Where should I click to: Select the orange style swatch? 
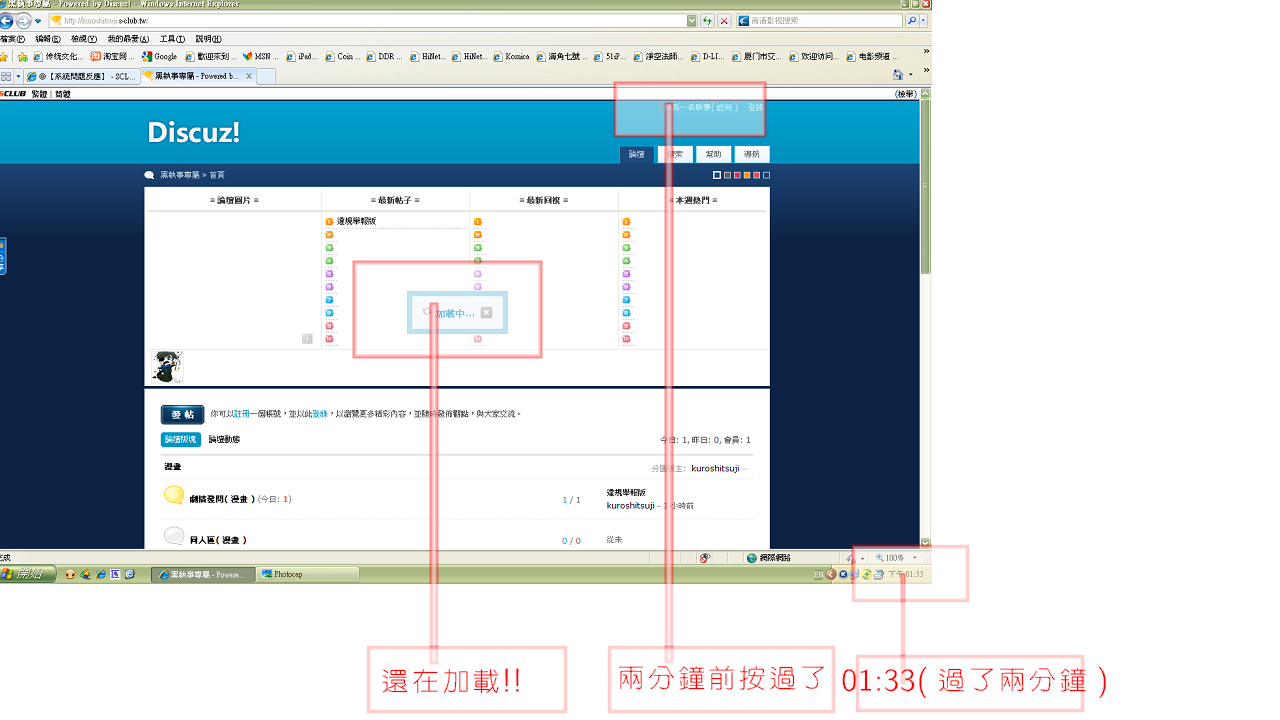click(x=747, y=175)
